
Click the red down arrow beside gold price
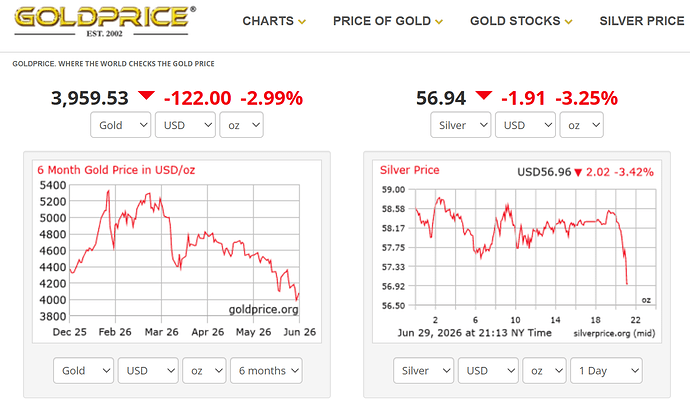(146, 95)
